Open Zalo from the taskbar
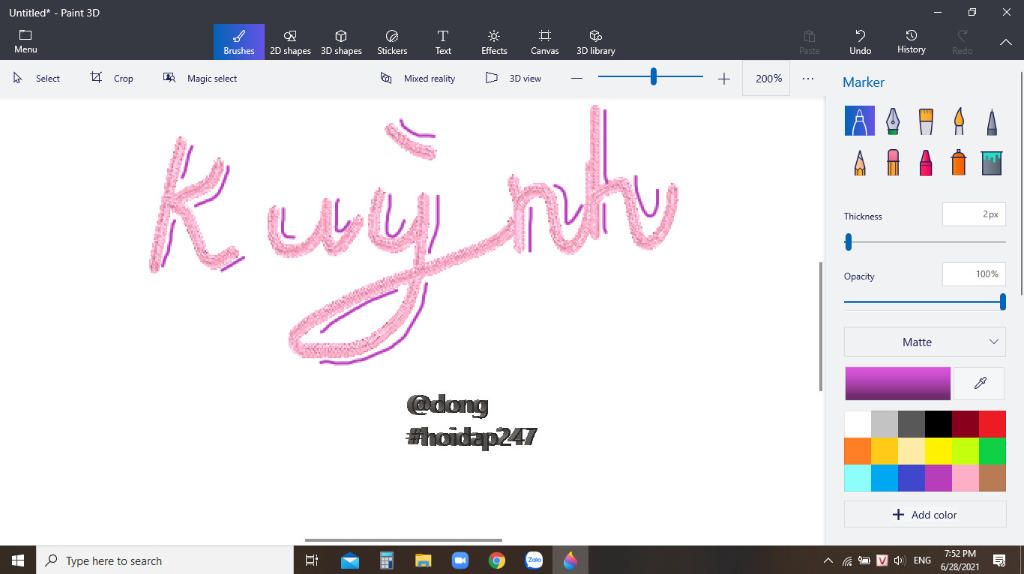Screen dimensions: 1024x574 pos(534,560)
